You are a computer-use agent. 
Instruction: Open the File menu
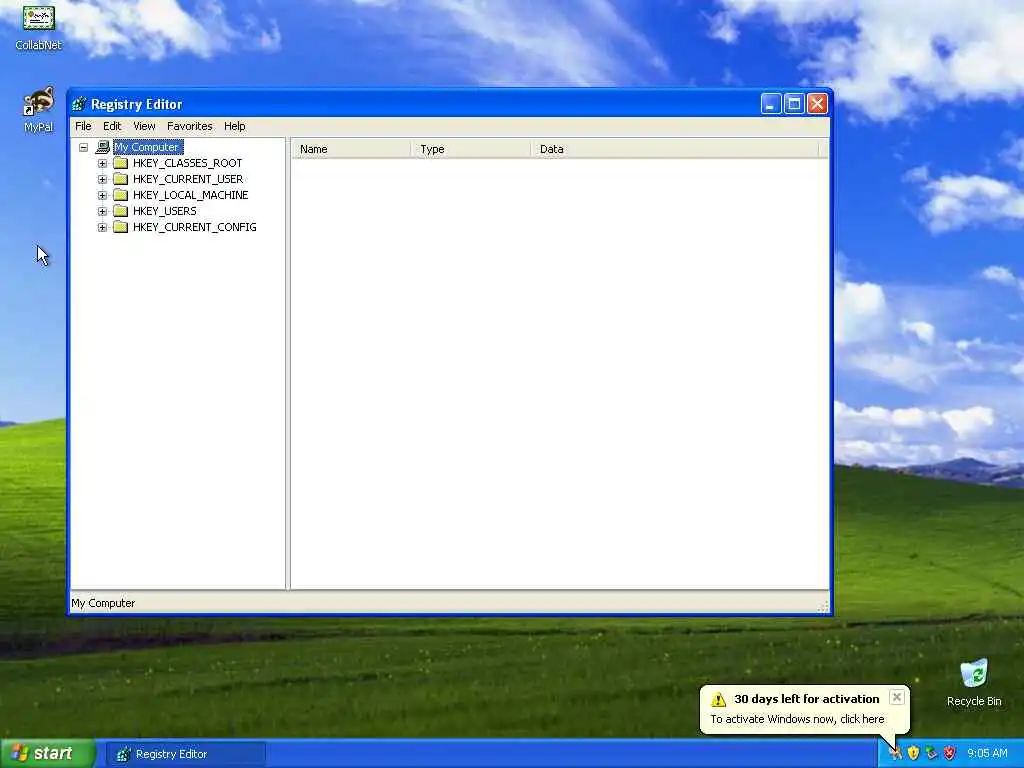click(83, 126)
